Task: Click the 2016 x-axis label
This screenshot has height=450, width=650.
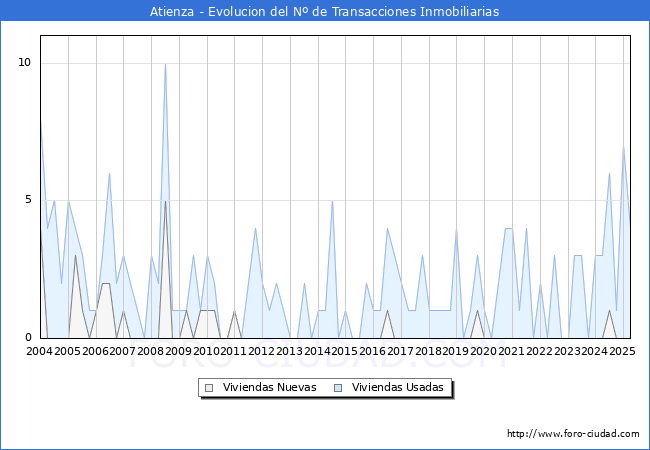Action: (x=373, y=351)
